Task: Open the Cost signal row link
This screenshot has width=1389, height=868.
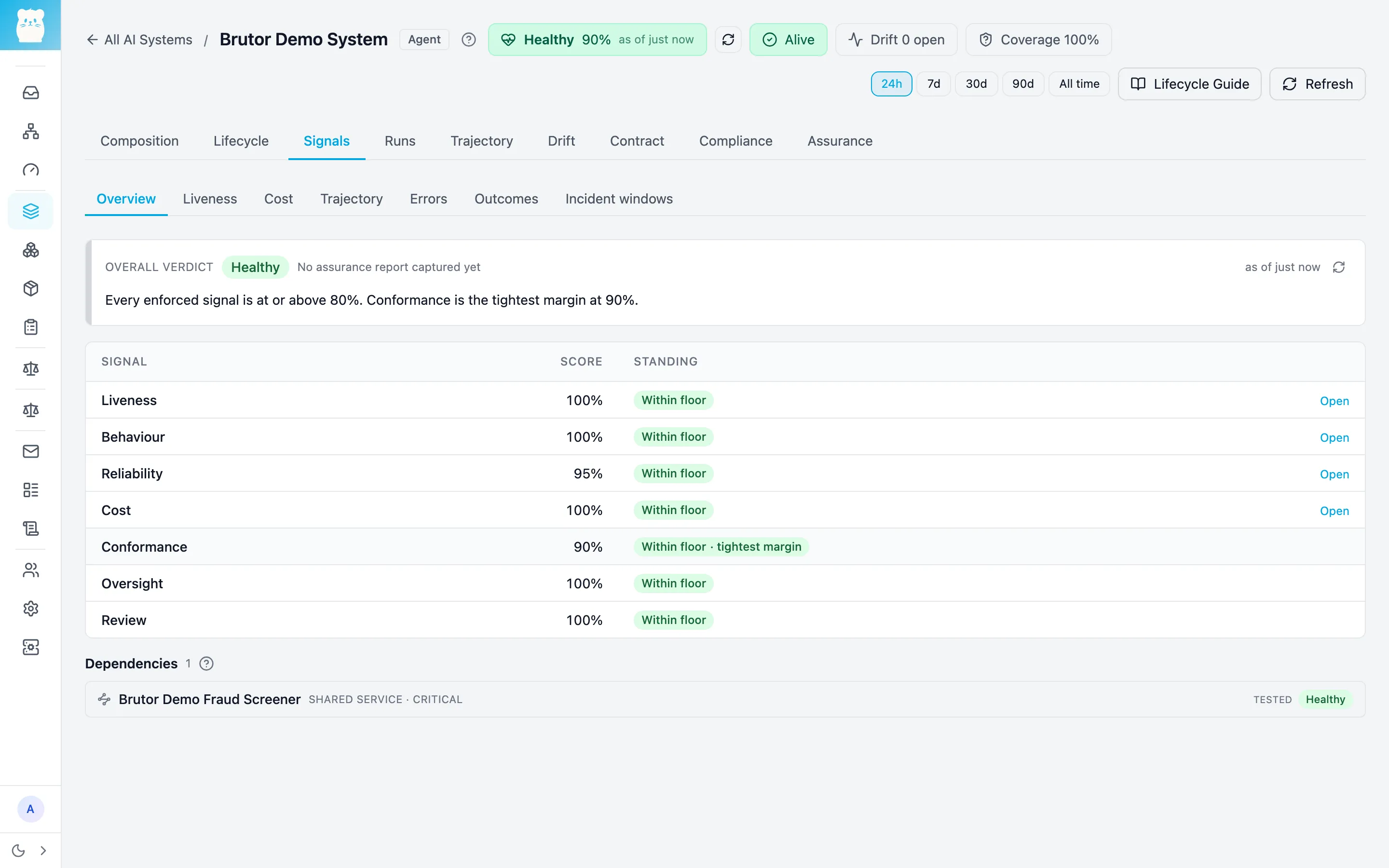Action: coord(1334,511)
